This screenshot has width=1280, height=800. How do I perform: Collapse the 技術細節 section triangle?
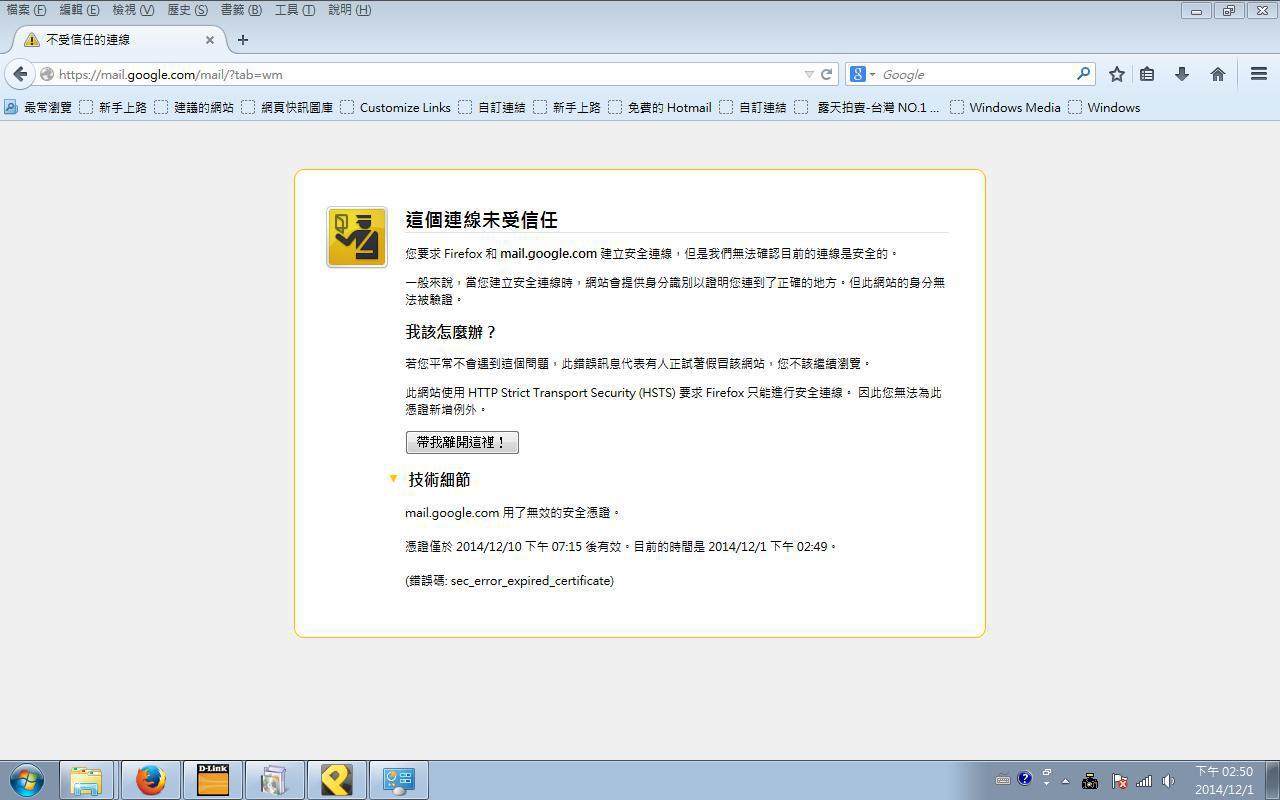pos(393,479)
